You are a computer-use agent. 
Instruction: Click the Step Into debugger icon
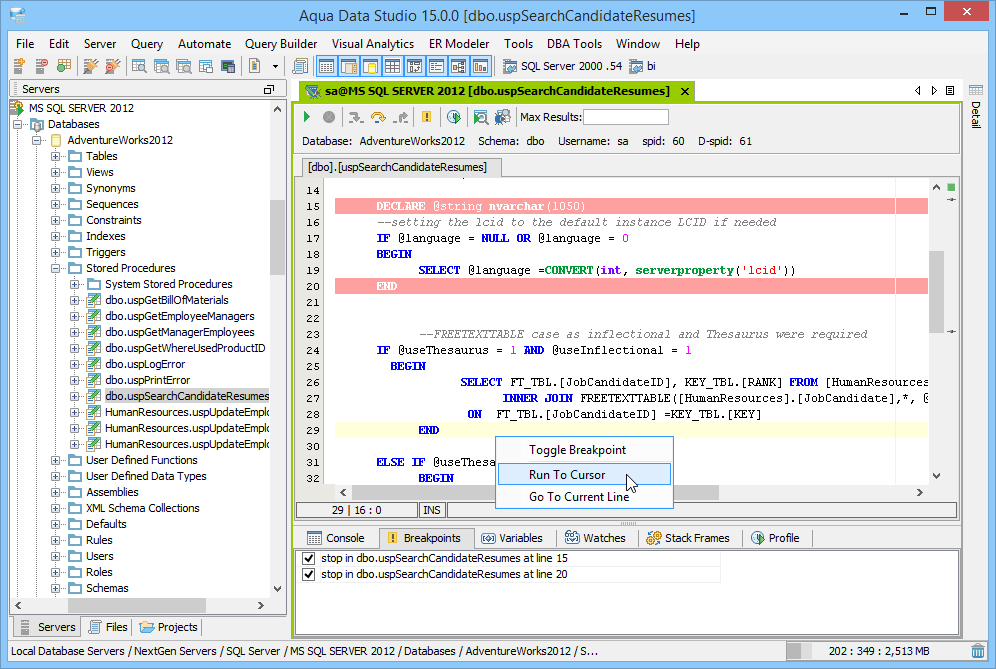coord(356,117)
